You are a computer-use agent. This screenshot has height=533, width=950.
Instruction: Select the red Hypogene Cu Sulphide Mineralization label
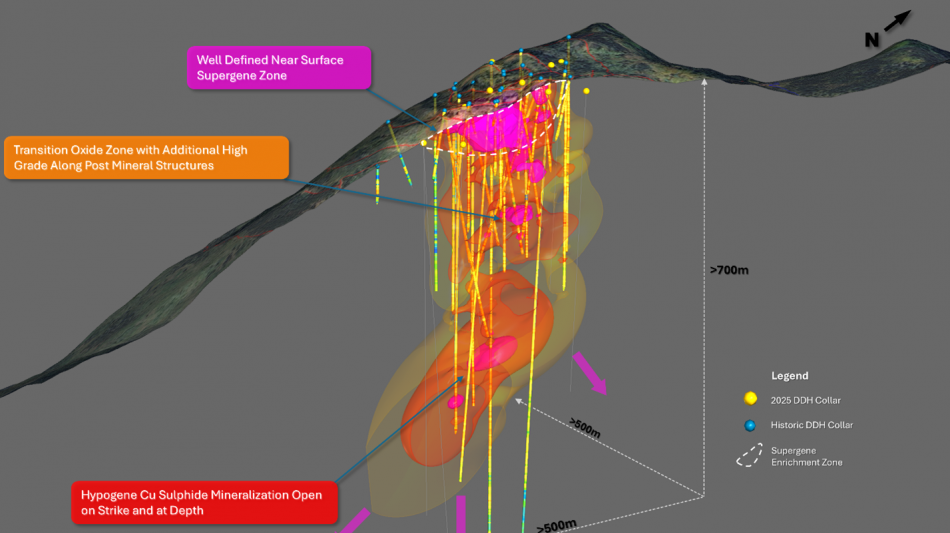pyautogui.click(x=203, y=502)
